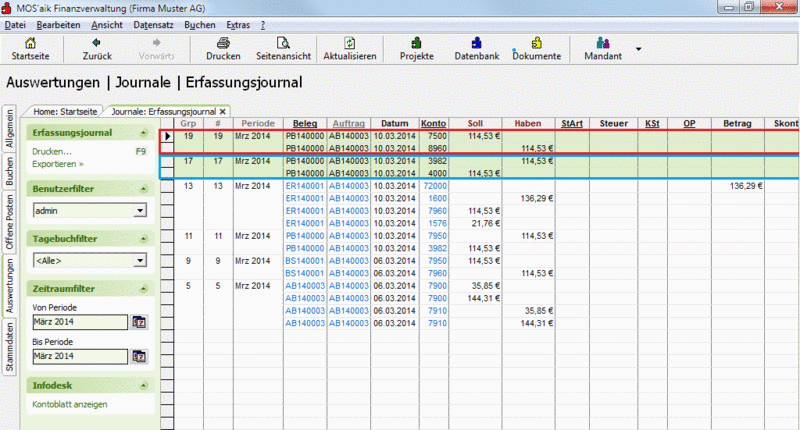Collapse the Zeitraumfilter panel section
The width and height of the screenshot is (800, 430).
tap(143, 289)
